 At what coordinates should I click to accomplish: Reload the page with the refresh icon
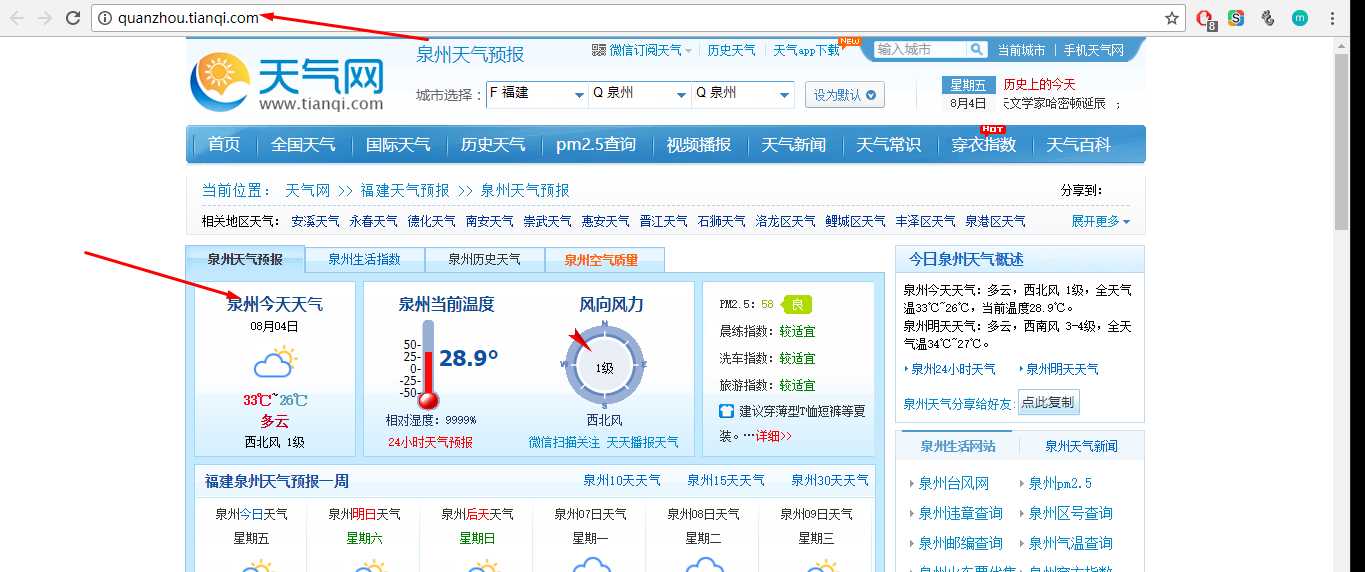pyautogui.click(x=73, y=18)
